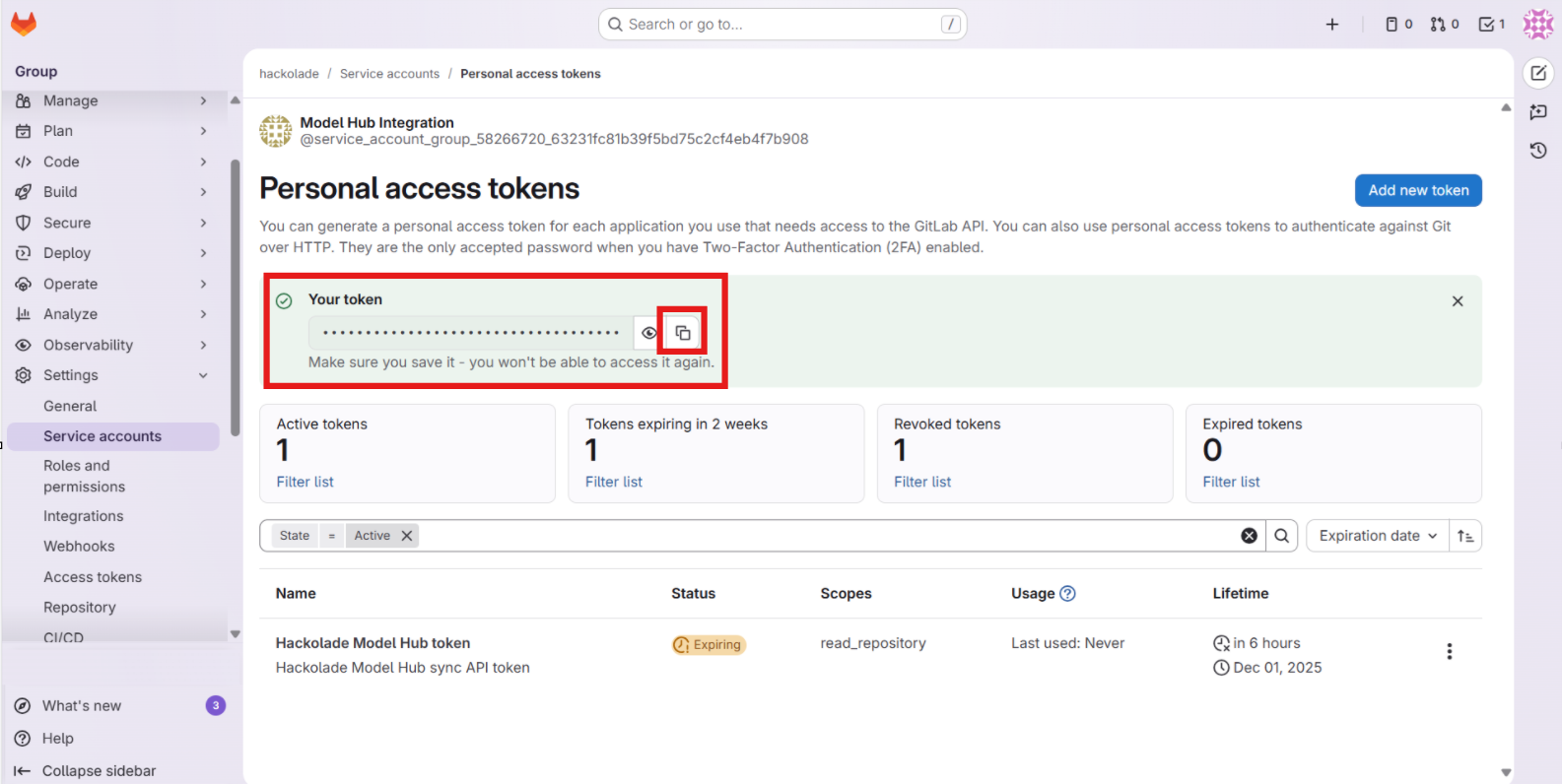Open the Expiration date sort dropdown
This screenshot has width=1562, height=784.
pos(1378,536)
